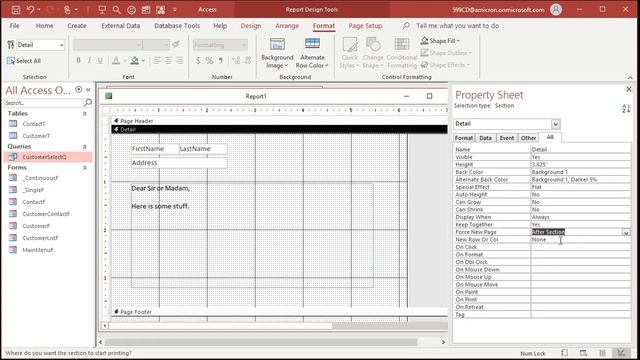
Task: Switch to the Other tab in the Property Sheet
Action: point(528,138)
